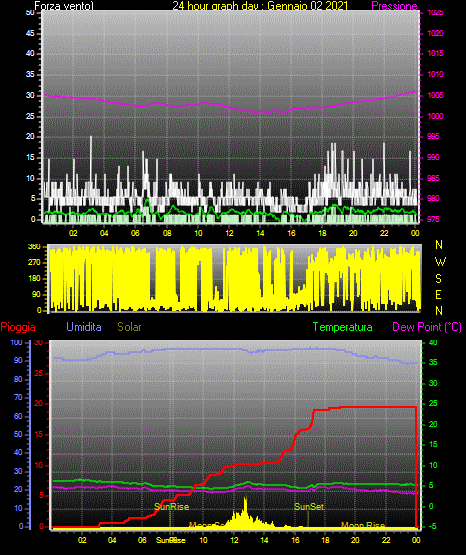Click temperature axis value 25
The width and height of the screenshot is (466, 555).
(x=433, y=404)
